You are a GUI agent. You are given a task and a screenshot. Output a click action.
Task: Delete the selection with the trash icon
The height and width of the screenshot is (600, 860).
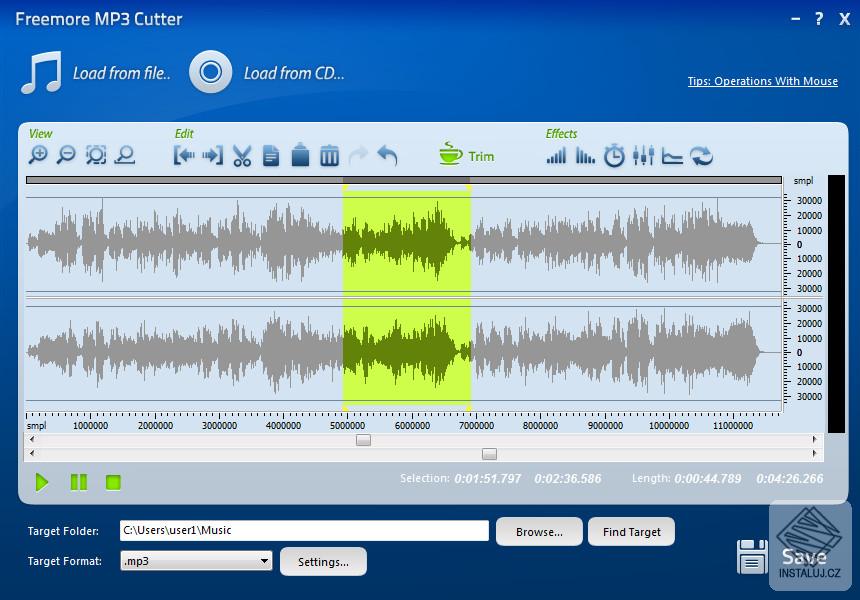[x=329, y=156]
